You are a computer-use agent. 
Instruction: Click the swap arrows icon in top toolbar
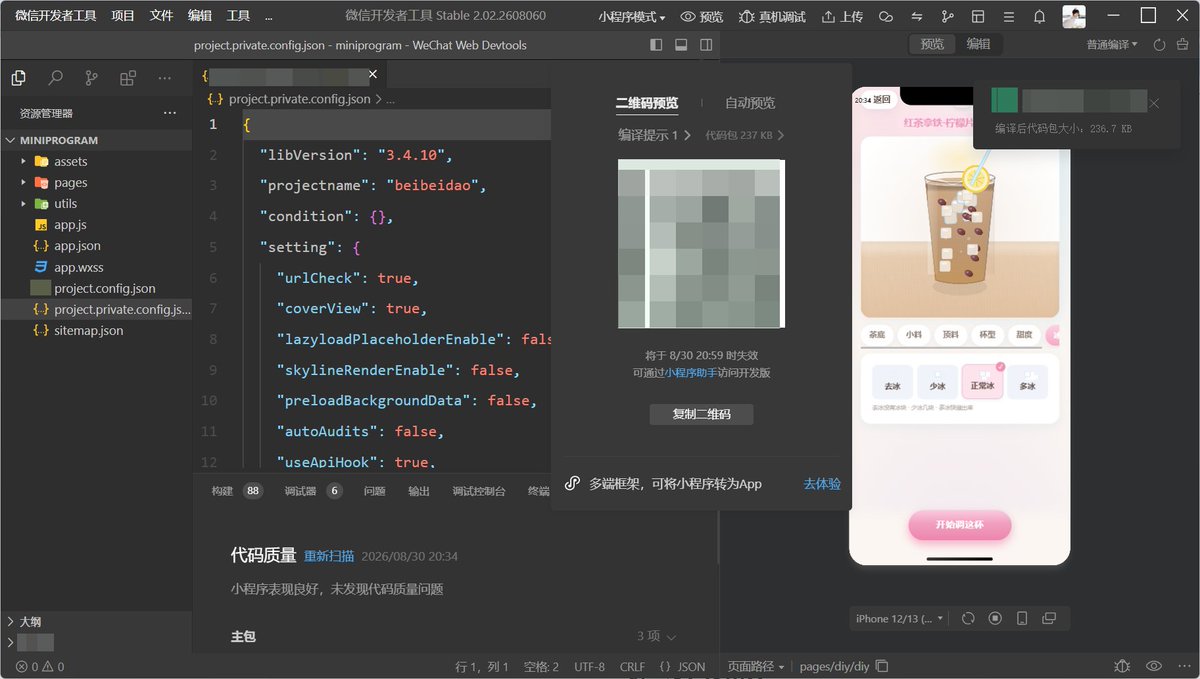pyautogui.click(x=916, y=17)
